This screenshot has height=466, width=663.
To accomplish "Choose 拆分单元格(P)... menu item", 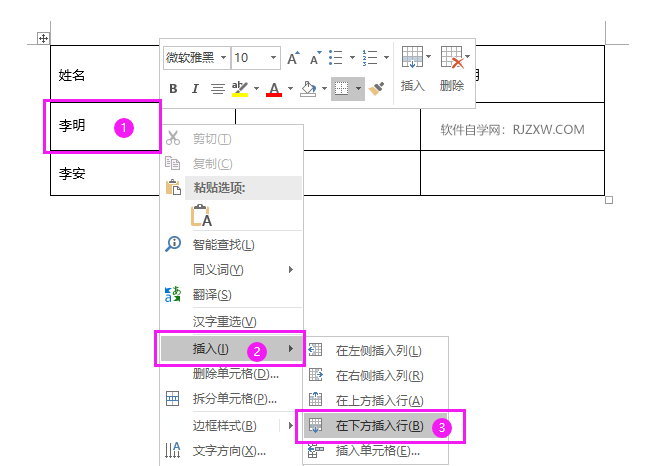I will tap(232, 398).
